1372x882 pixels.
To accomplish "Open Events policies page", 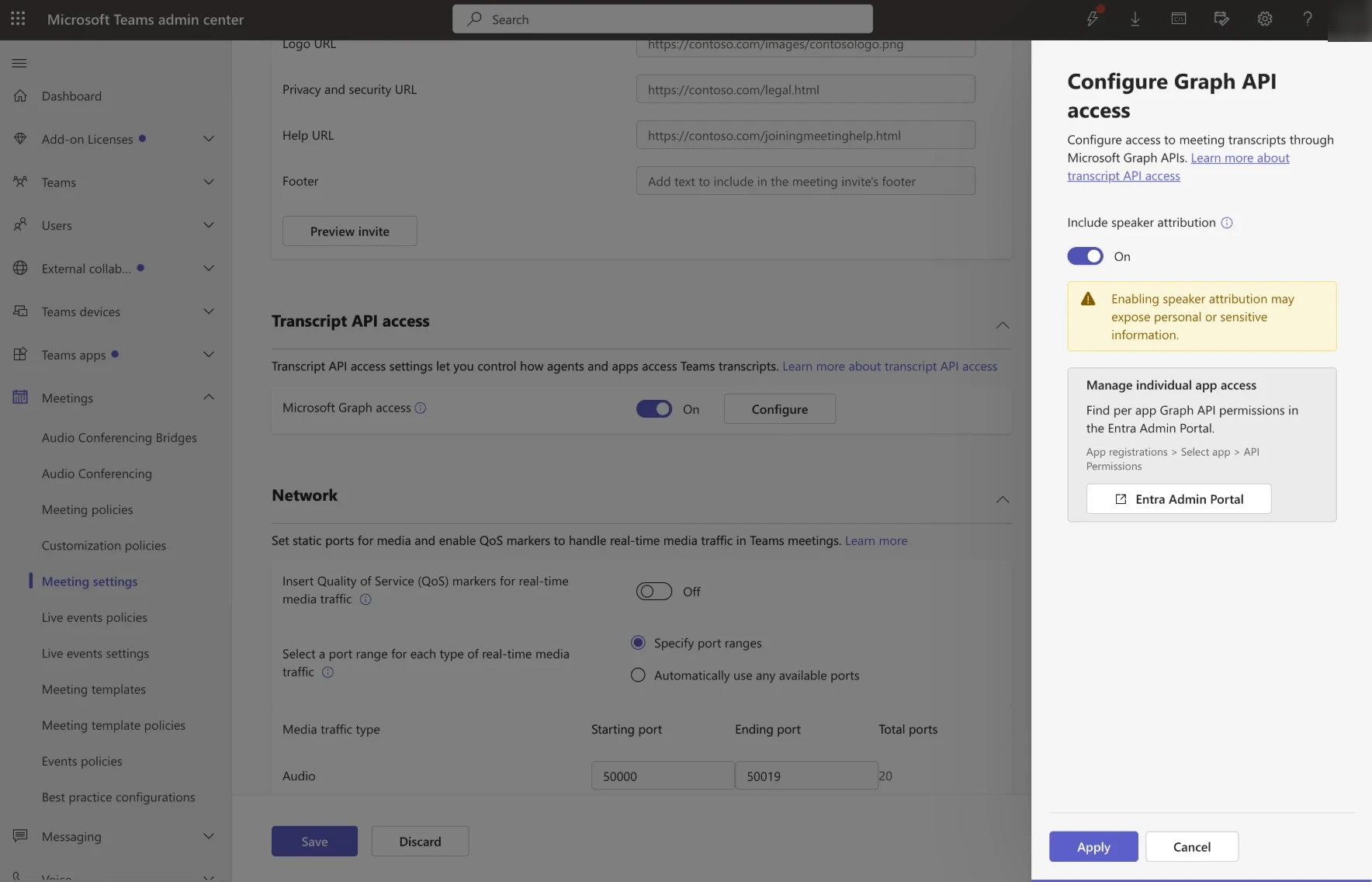I will 82,761.
